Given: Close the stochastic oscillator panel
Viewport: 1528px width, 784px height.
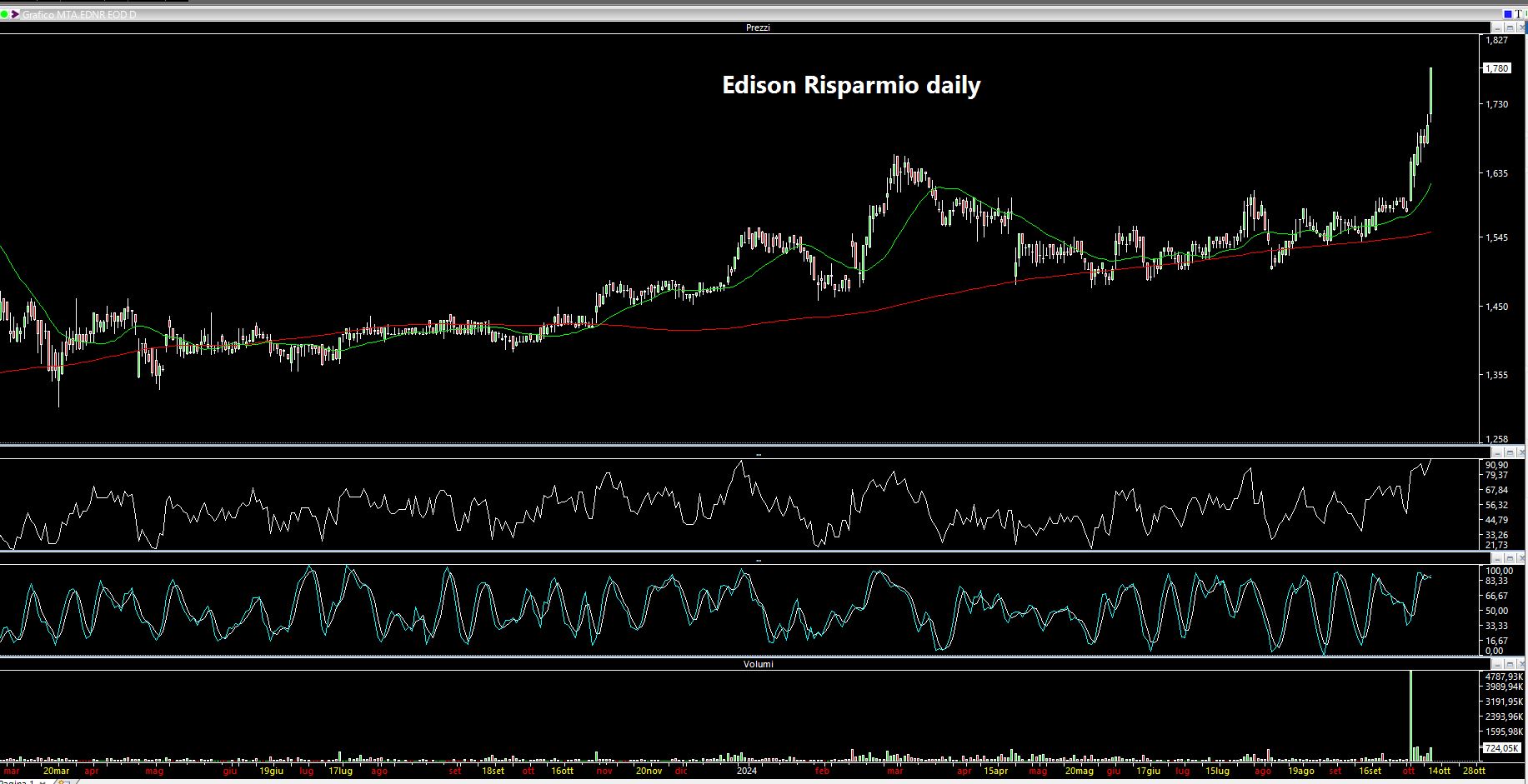Looking at the screenshot, I should point(1521,558).
